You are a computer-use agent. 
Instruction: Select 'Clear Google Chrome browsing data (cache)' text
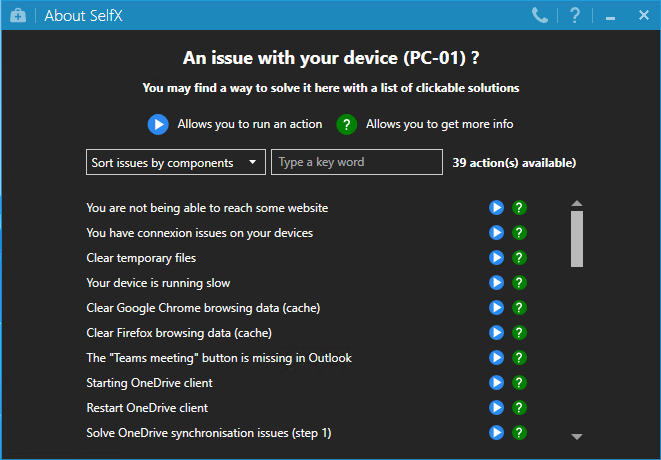[x=203, y=308]
